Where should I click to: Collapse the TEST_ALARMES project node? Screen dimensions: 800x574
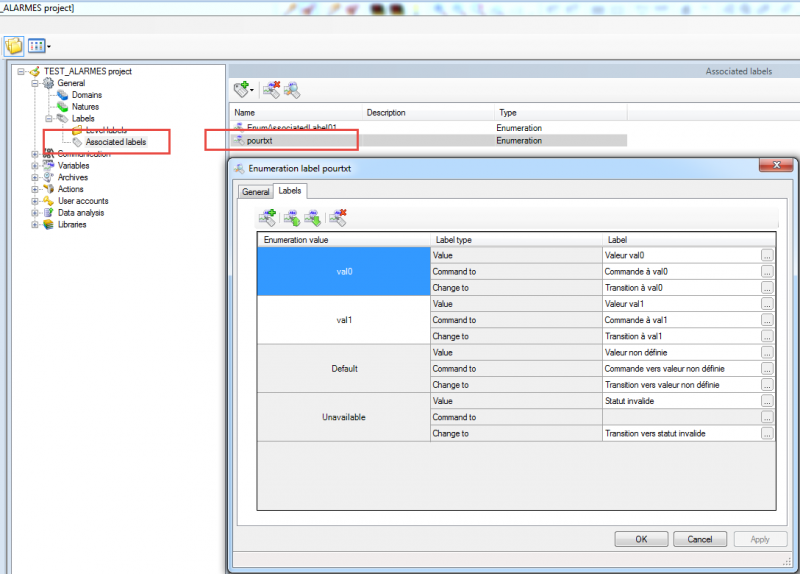[21, 71]
